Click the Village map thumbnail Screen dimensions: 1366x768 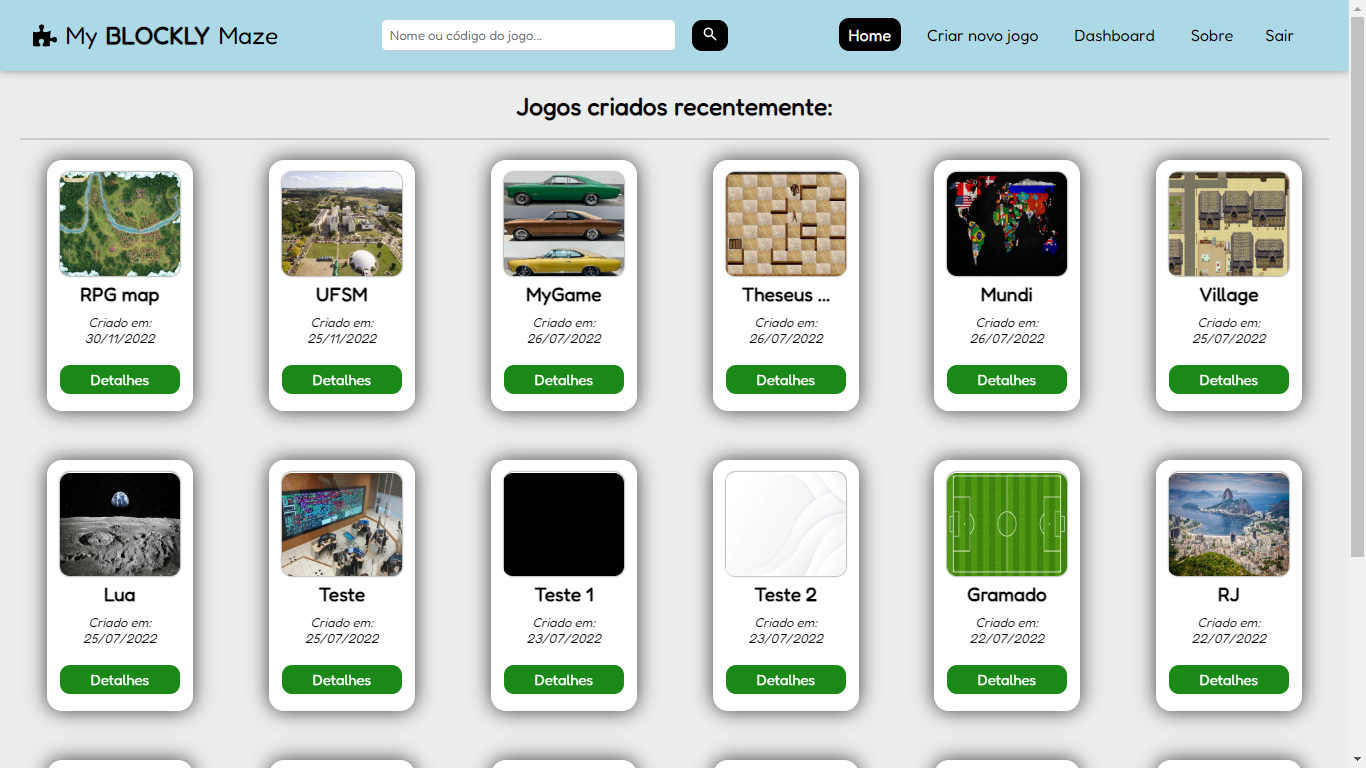coord(1229,224)
